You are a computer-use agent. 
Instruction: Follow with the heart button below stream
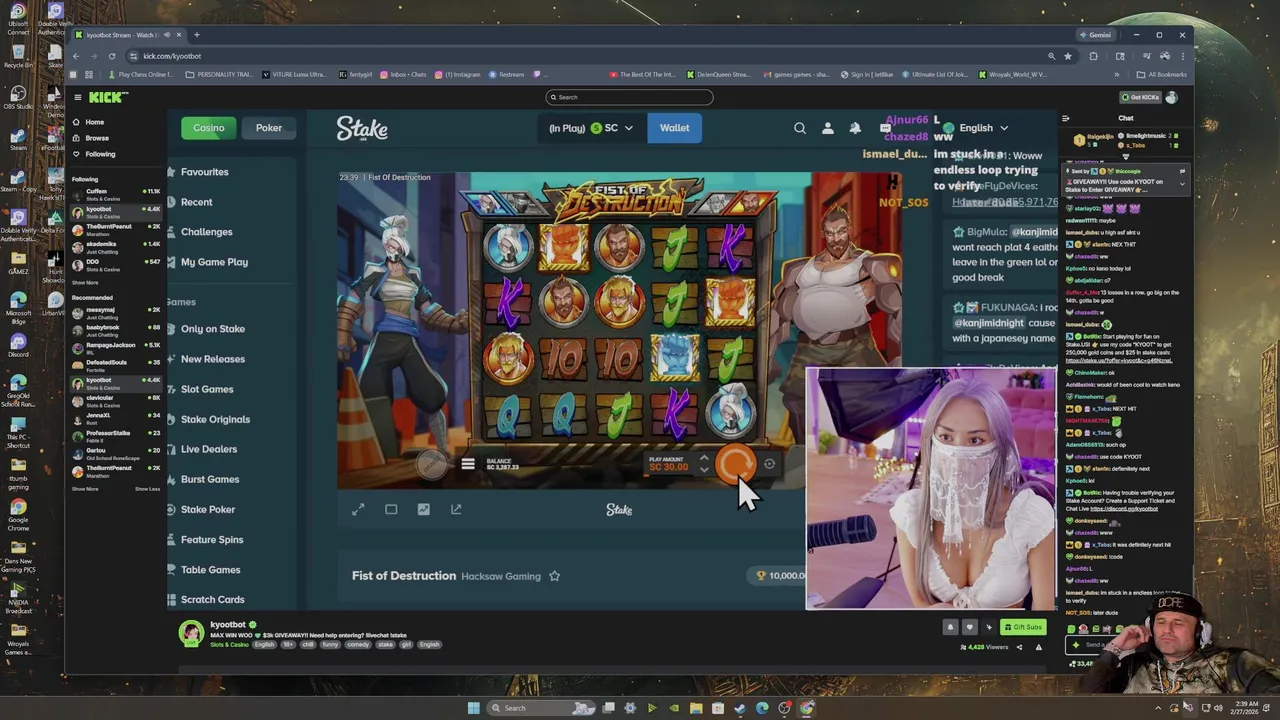(969, 627)
